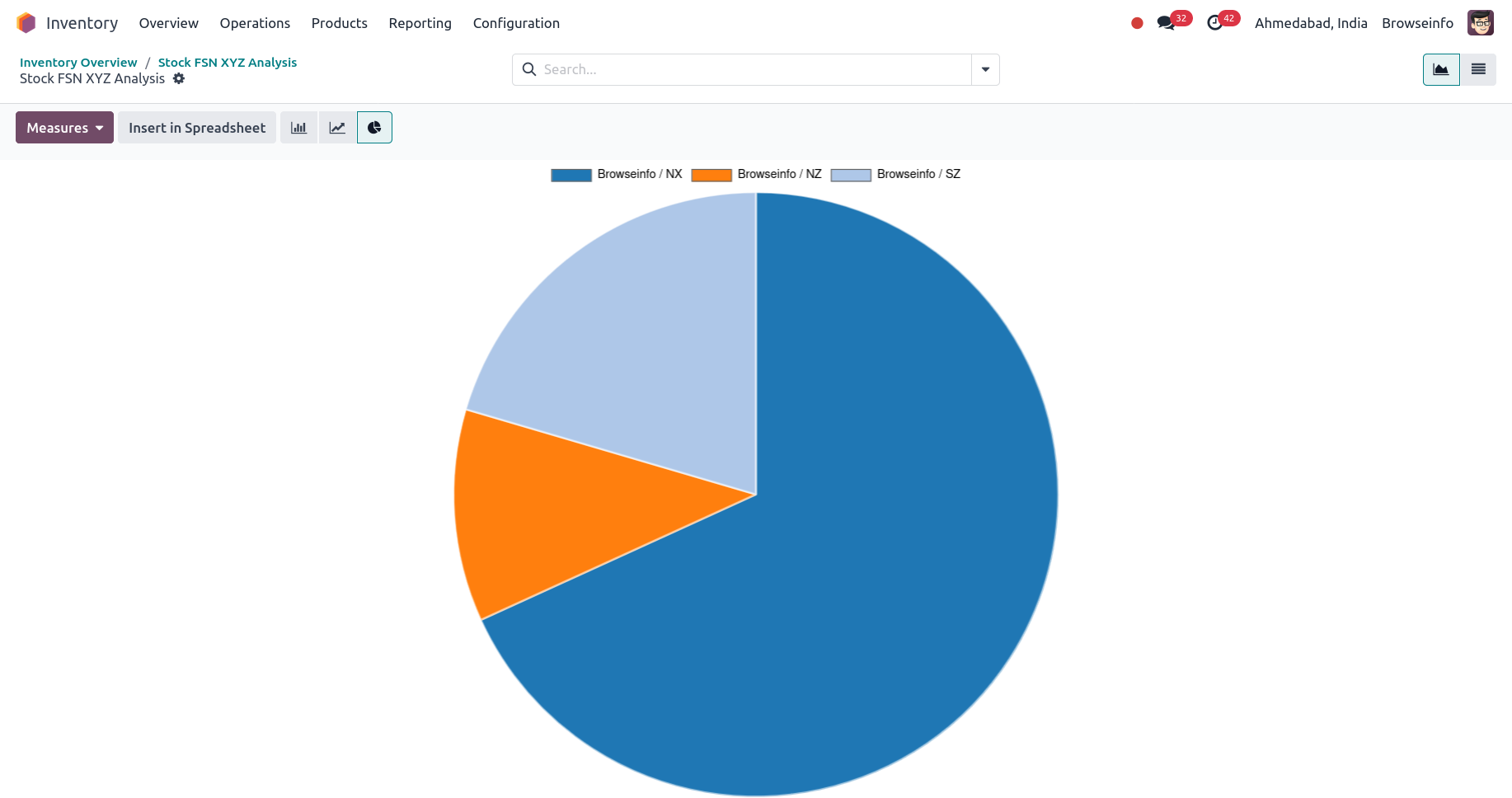Toggle Browseinfo / NX legend entry
The width and height of the screenshot is (1512, 798).
(617, 175)
